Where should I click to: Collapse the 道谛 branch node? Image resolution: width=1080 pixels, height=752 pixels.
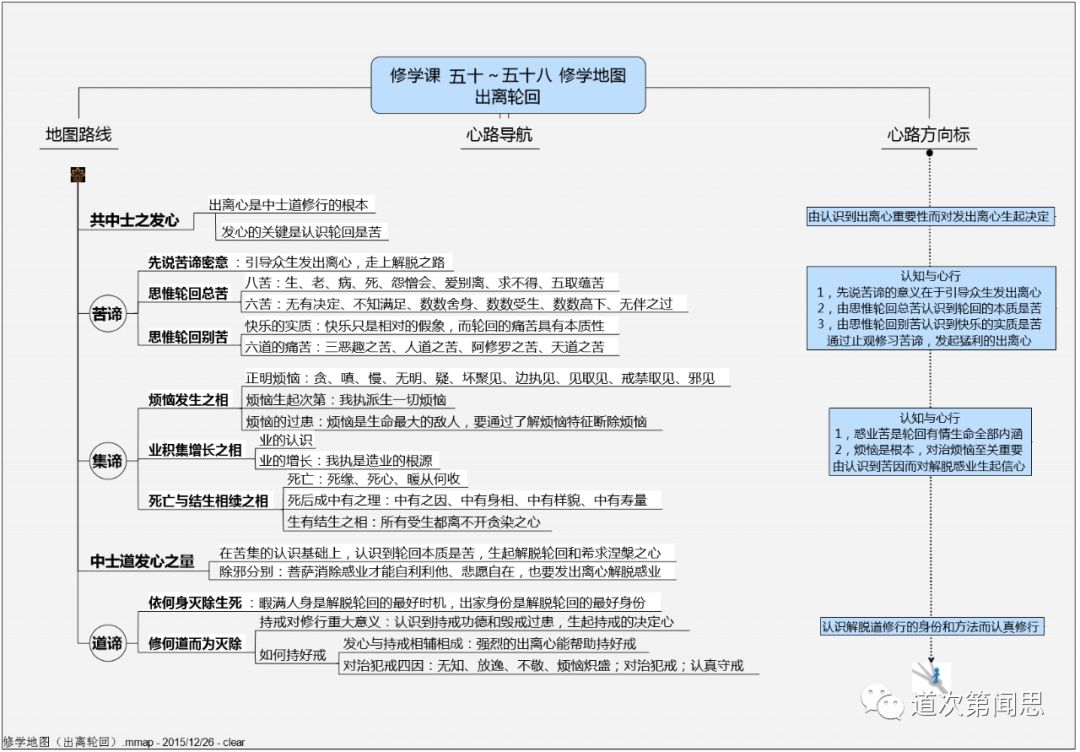(107, 645)
